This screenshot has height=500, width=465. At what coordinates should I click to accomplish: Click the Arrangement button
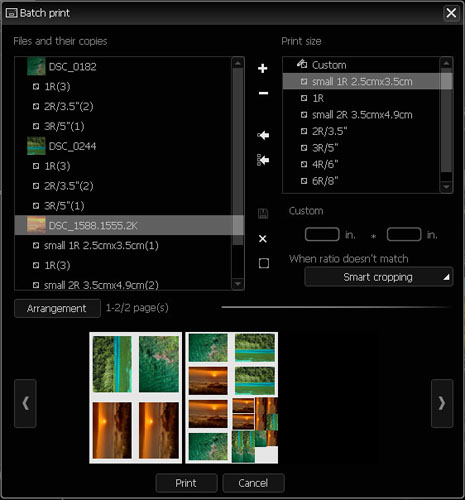(57, 308)
